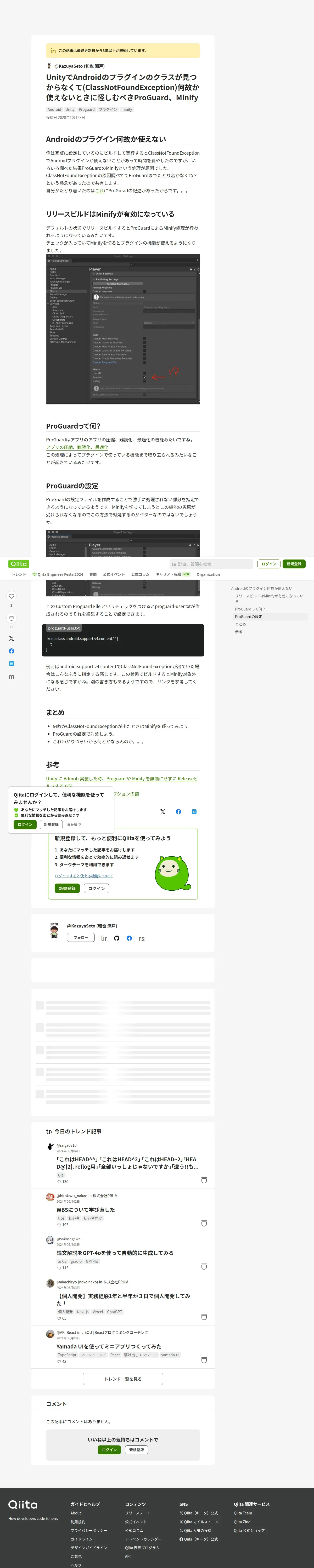314x1568 pixels.
Task: Click the X share icon below the reference links
Action: point(162,811)
